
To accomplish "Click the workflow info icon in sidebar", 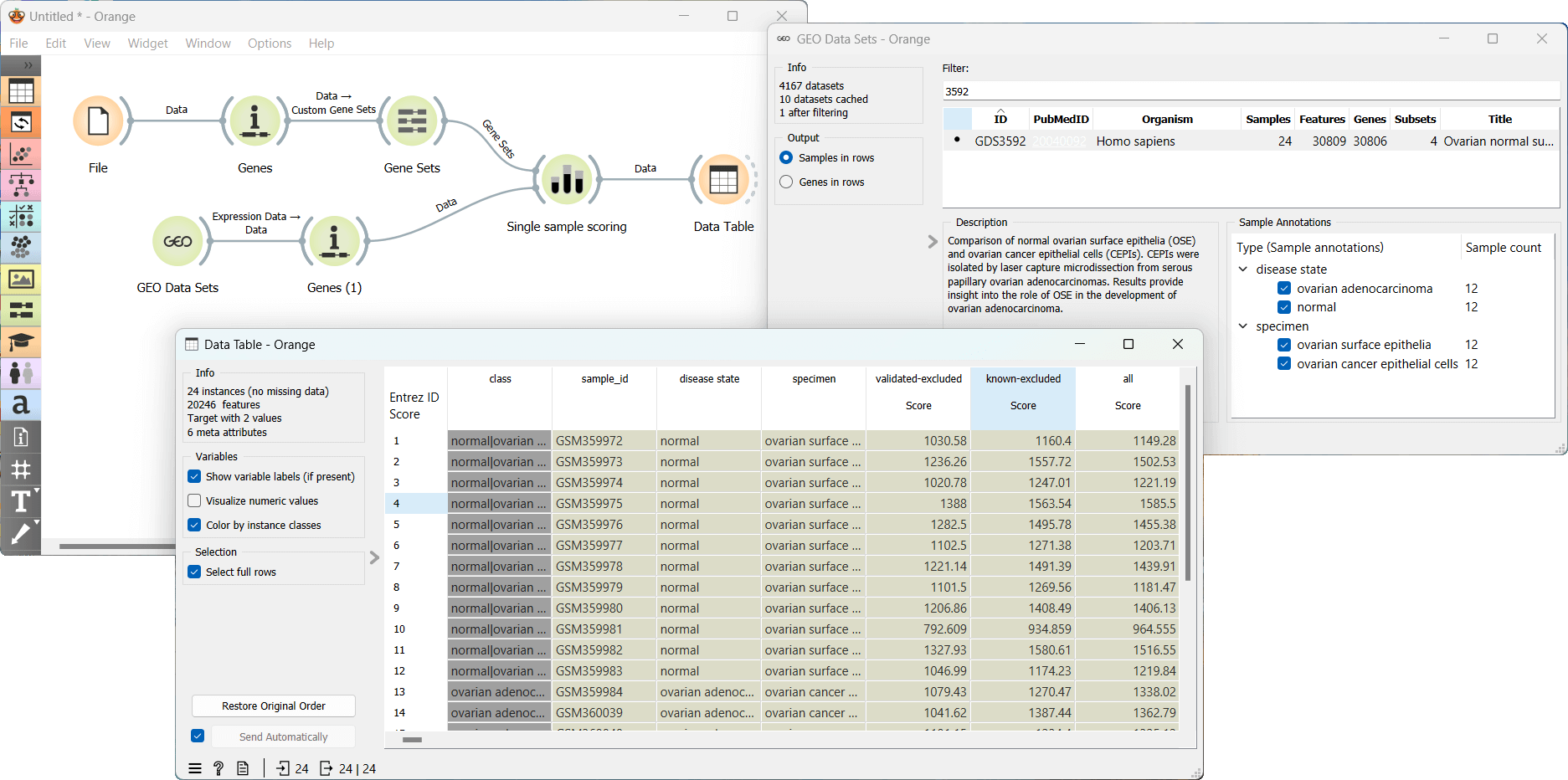I will (21, 437).
